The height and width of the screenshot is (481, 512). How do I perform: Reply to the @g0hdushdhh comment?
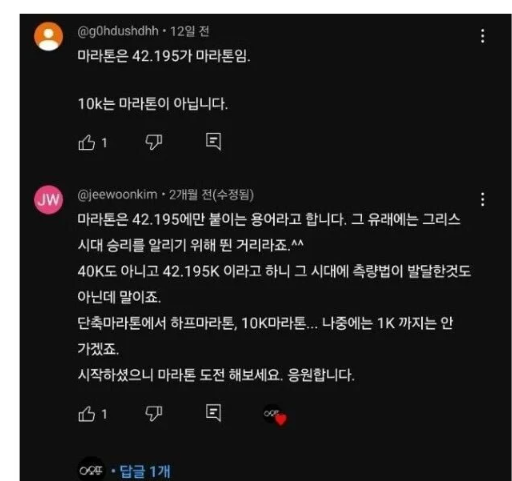pos(213,142)
